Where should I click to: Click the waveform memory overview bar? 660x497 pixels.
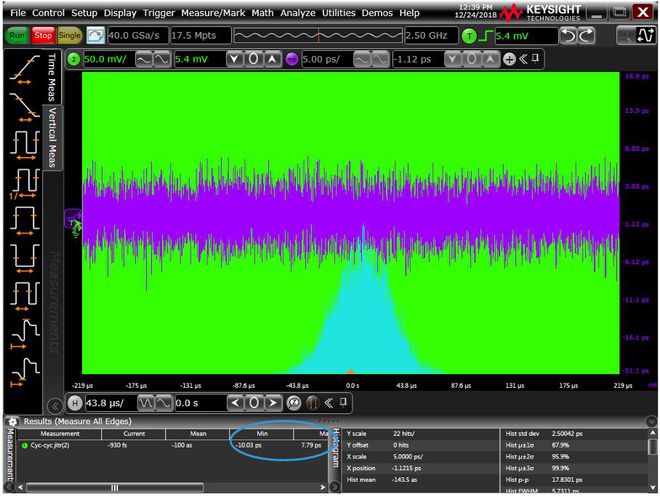[x=318, y=36]
